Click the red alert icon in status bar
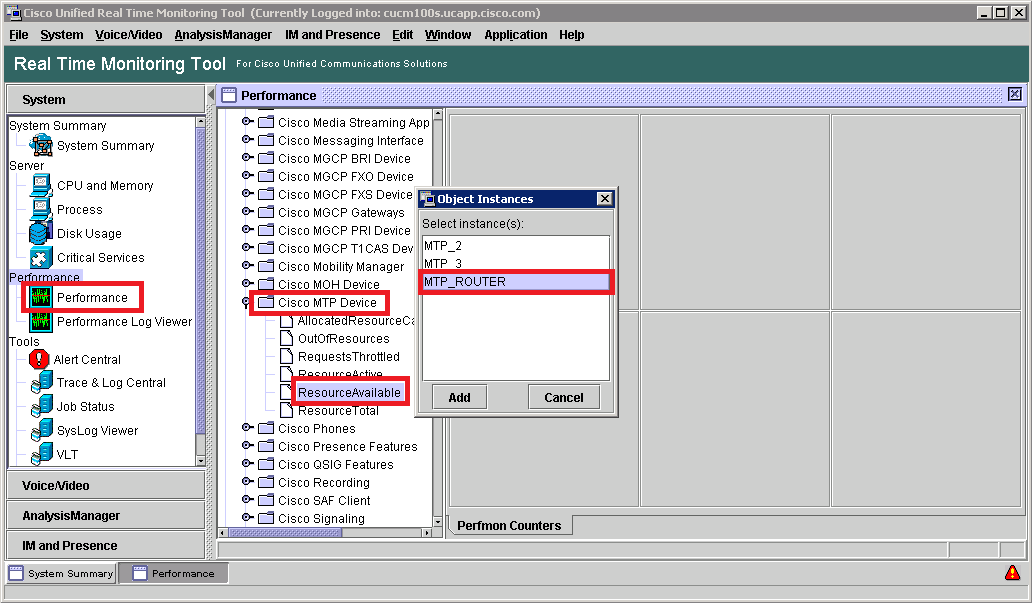 pyautogui.click(x=1012, y=573)
